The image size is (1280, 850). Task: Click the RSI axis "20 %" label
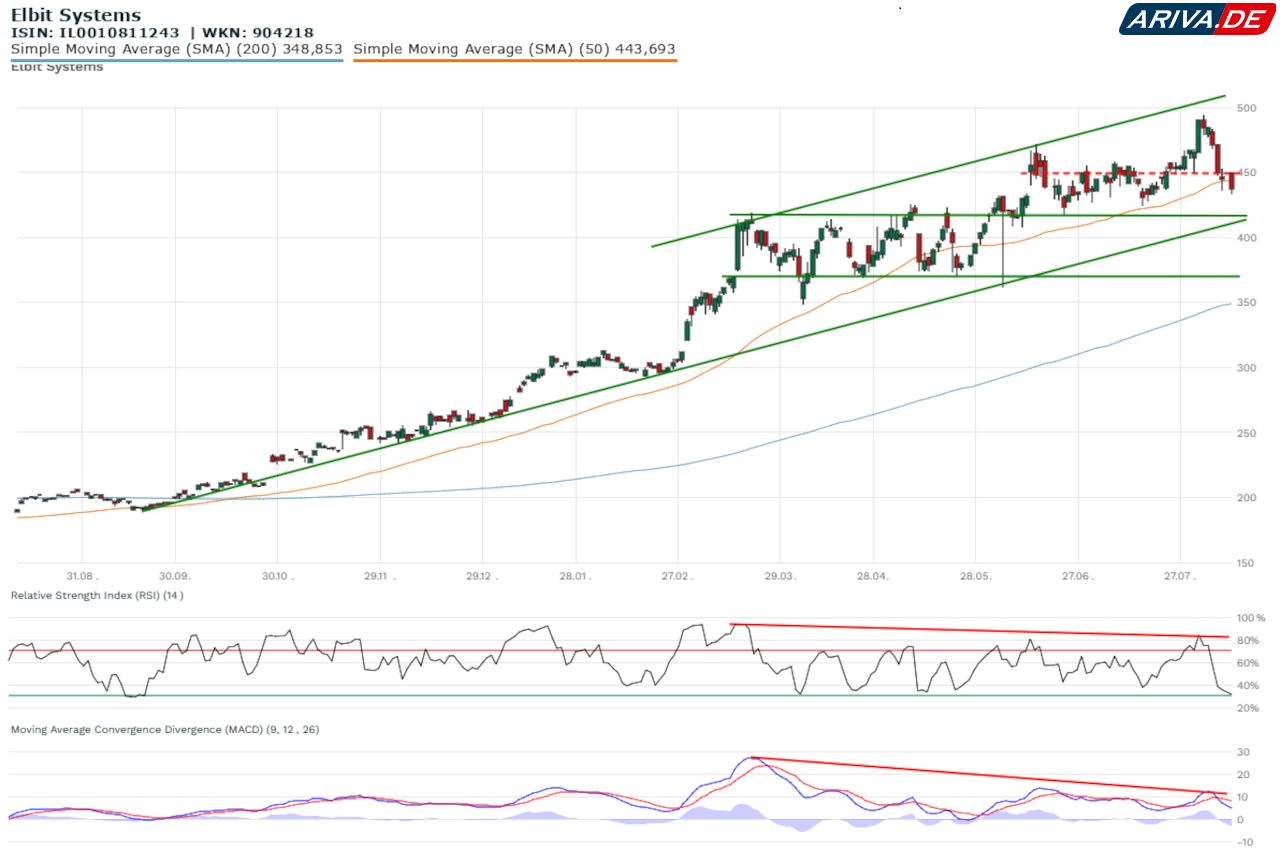coord(1249,709)
